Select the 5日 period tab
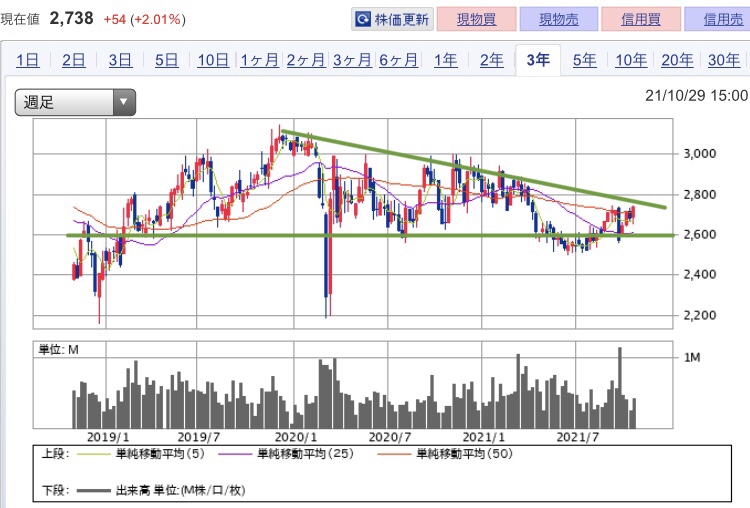This screenshot has width=750, height=508. point(166,60)
